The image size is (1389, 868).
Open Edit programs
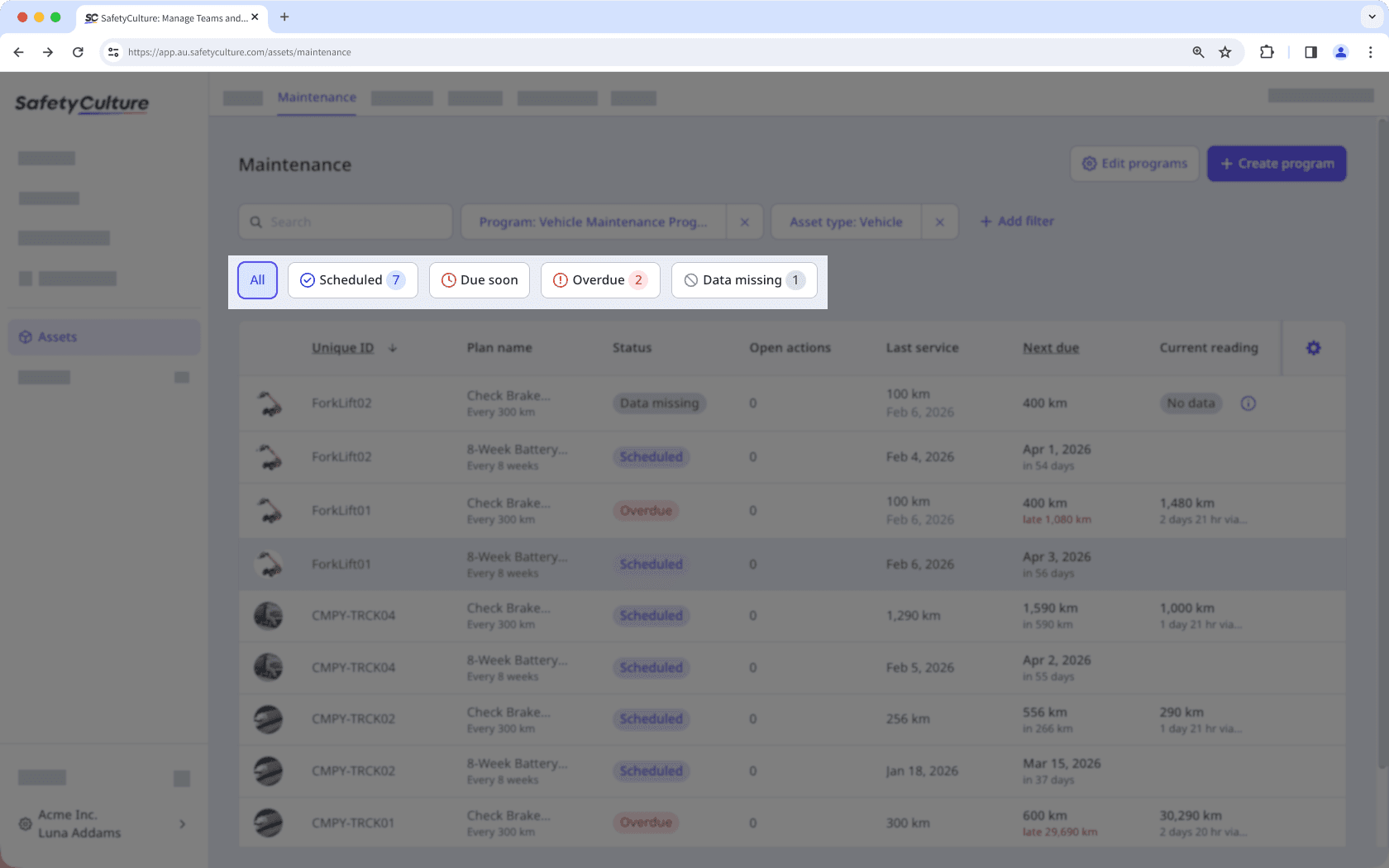(x=1134, y=163)
